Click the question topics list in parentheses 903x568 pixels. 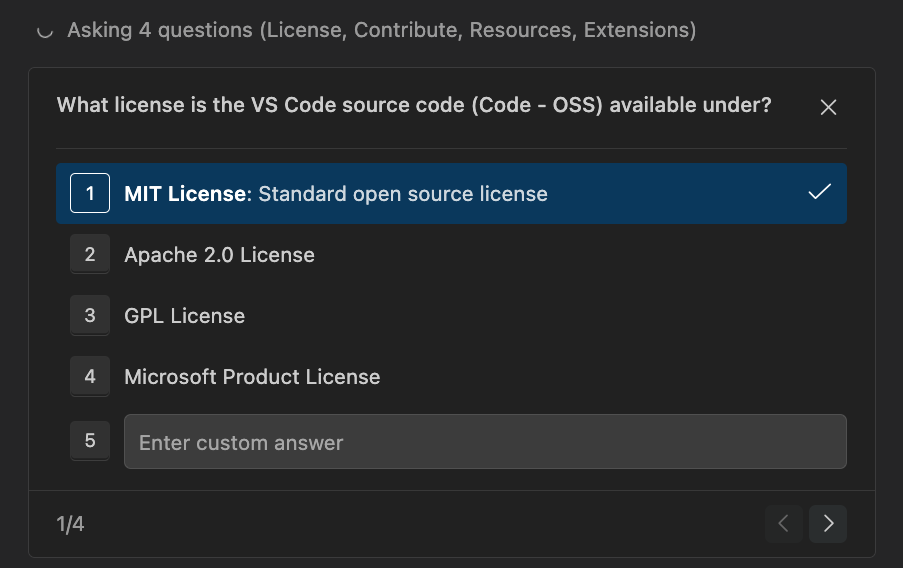(478, 30)
